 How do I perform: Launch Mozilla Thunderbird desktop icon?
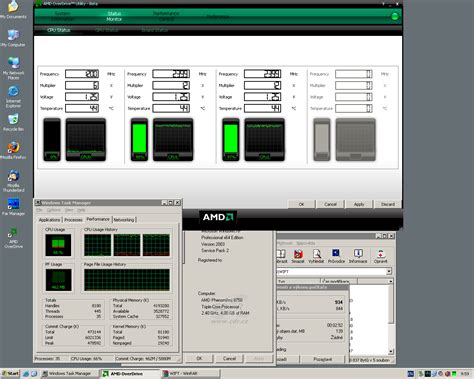pos(13,181)
